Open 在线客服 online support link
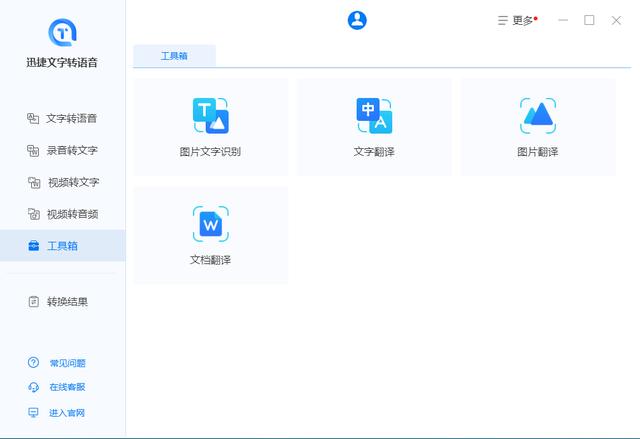This screenshot has width=640, height=439. coord(67,387)
